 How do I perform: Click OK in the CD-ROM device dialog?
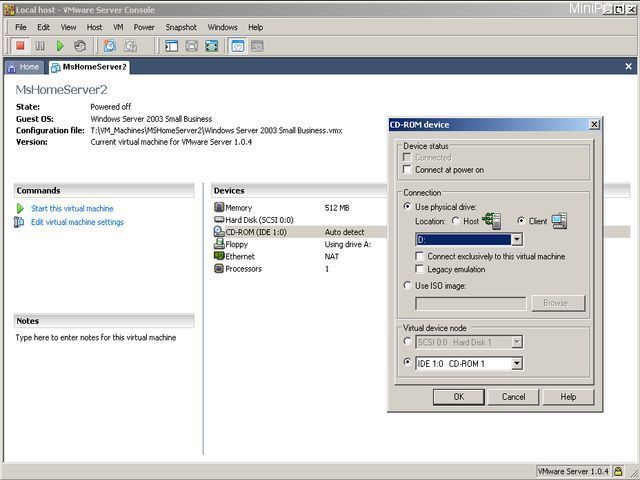pos(458,397)
